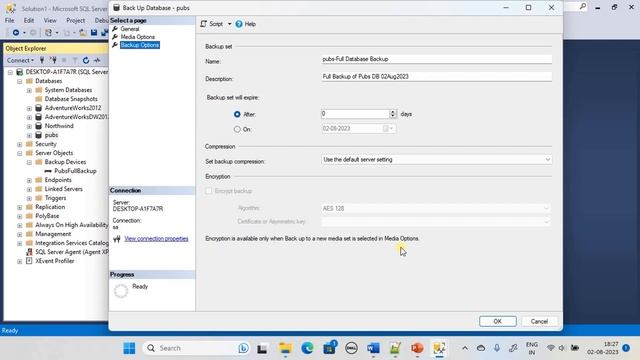Open the Script toolbar button
Screen dimensions: 640x360
tap(211, 24)
